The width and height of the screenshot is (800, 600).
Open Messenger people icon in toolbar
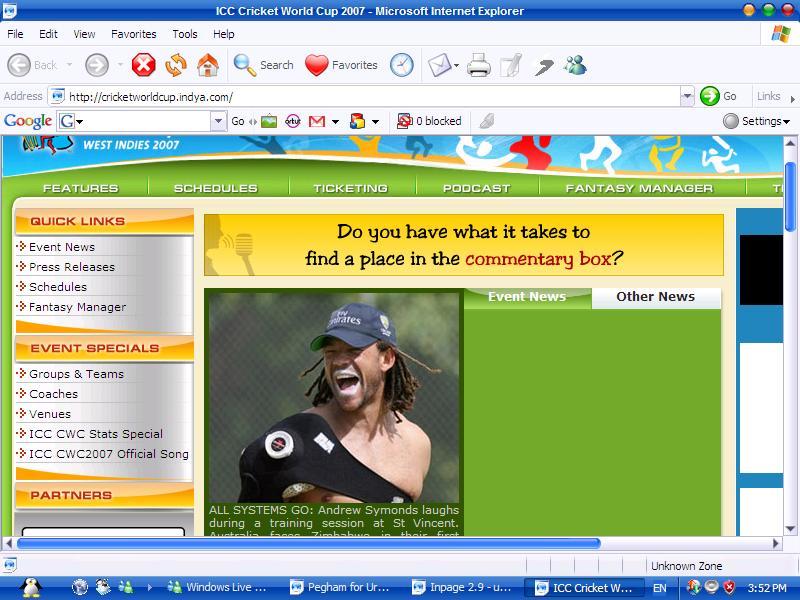tap(576, 65)
